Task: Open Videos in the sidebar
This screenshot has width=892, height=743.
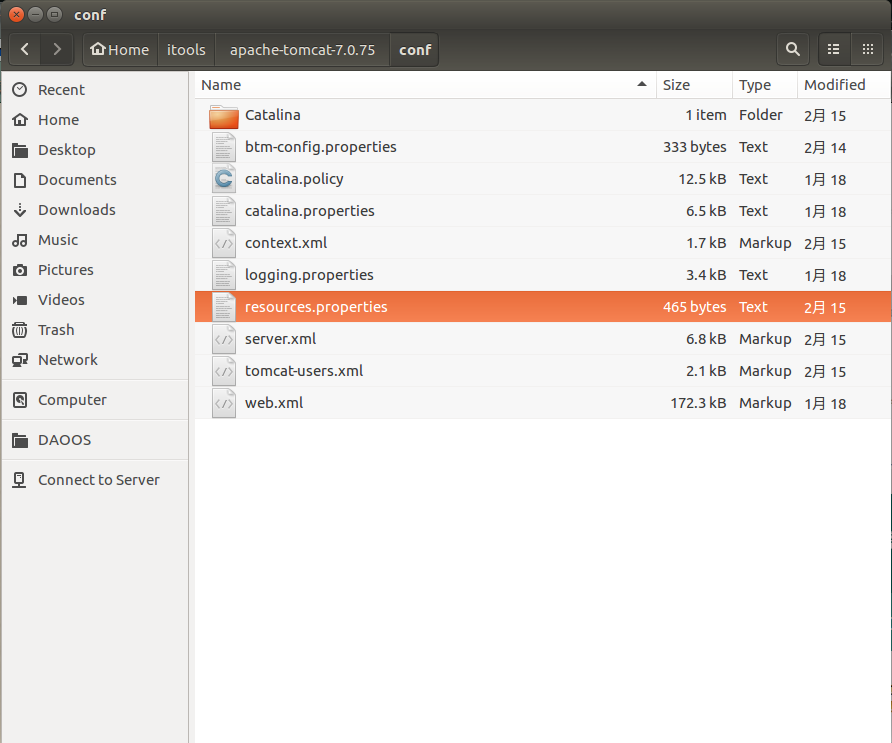Action: [94, 300]
